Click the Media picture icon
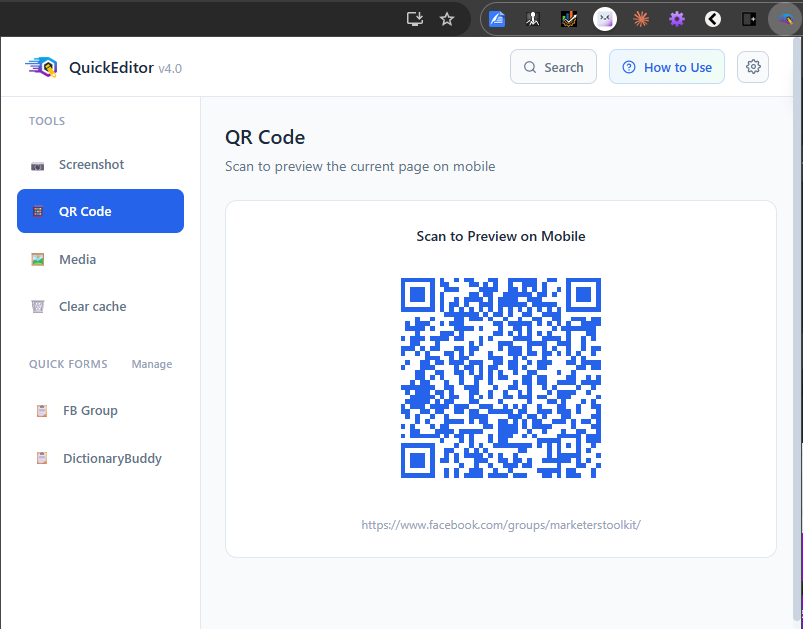 pyautogui.click(x=37, y=259)
